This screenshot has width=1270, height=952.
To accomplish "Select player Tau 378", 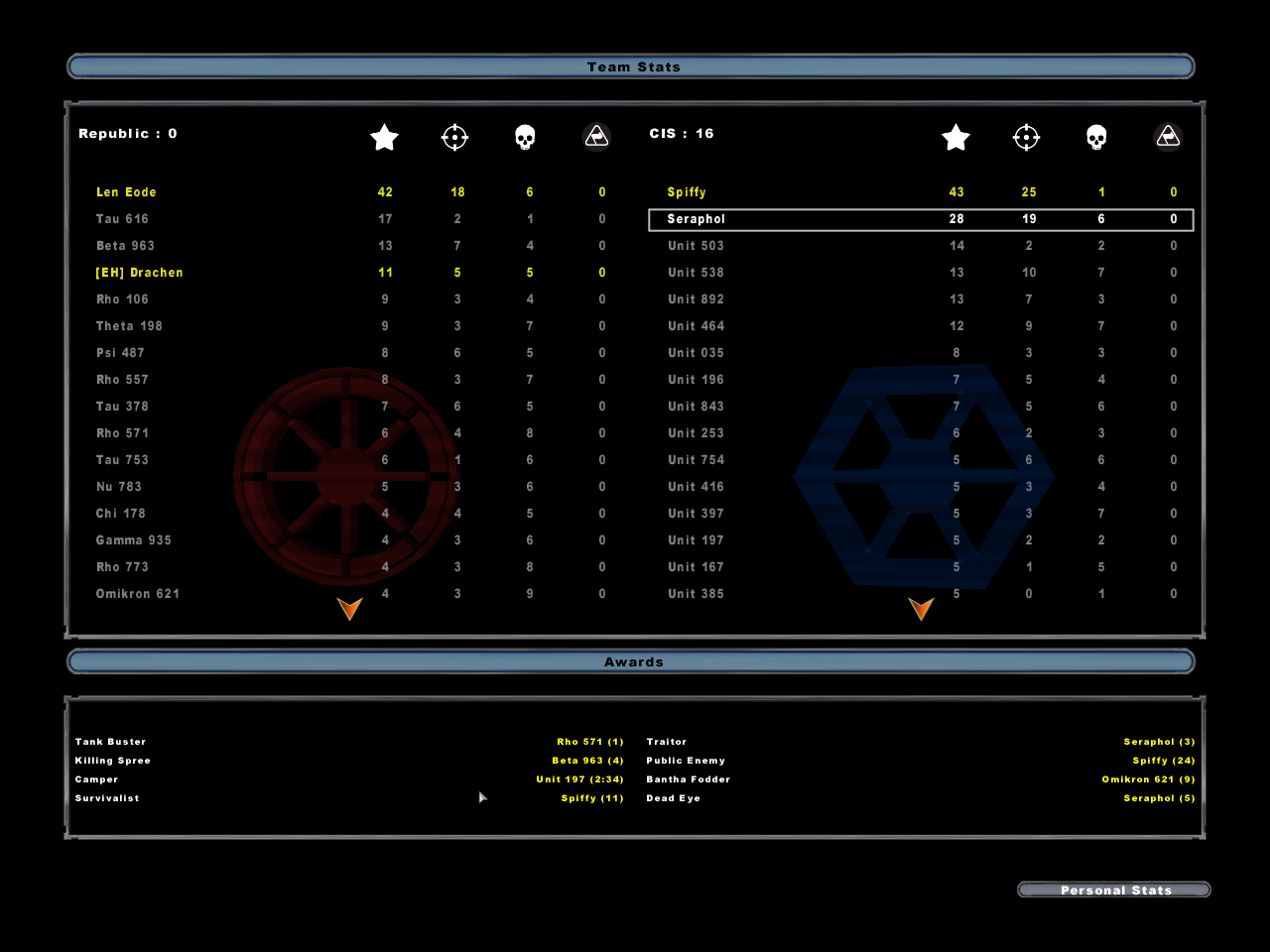I will pyautogui.click(x=122, y=407).
